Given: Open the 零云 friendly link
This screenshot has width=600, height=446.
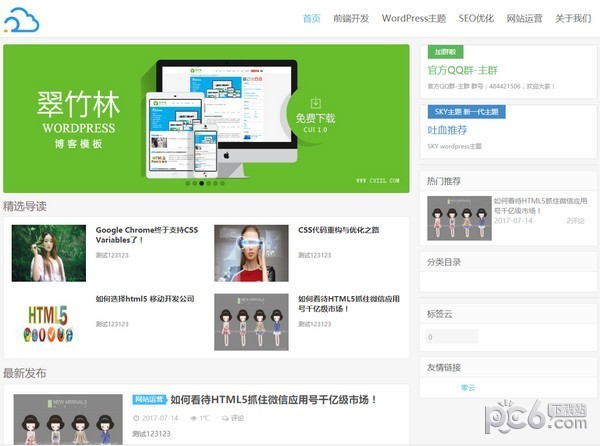Looking at the screenshot, I should 468,387.
